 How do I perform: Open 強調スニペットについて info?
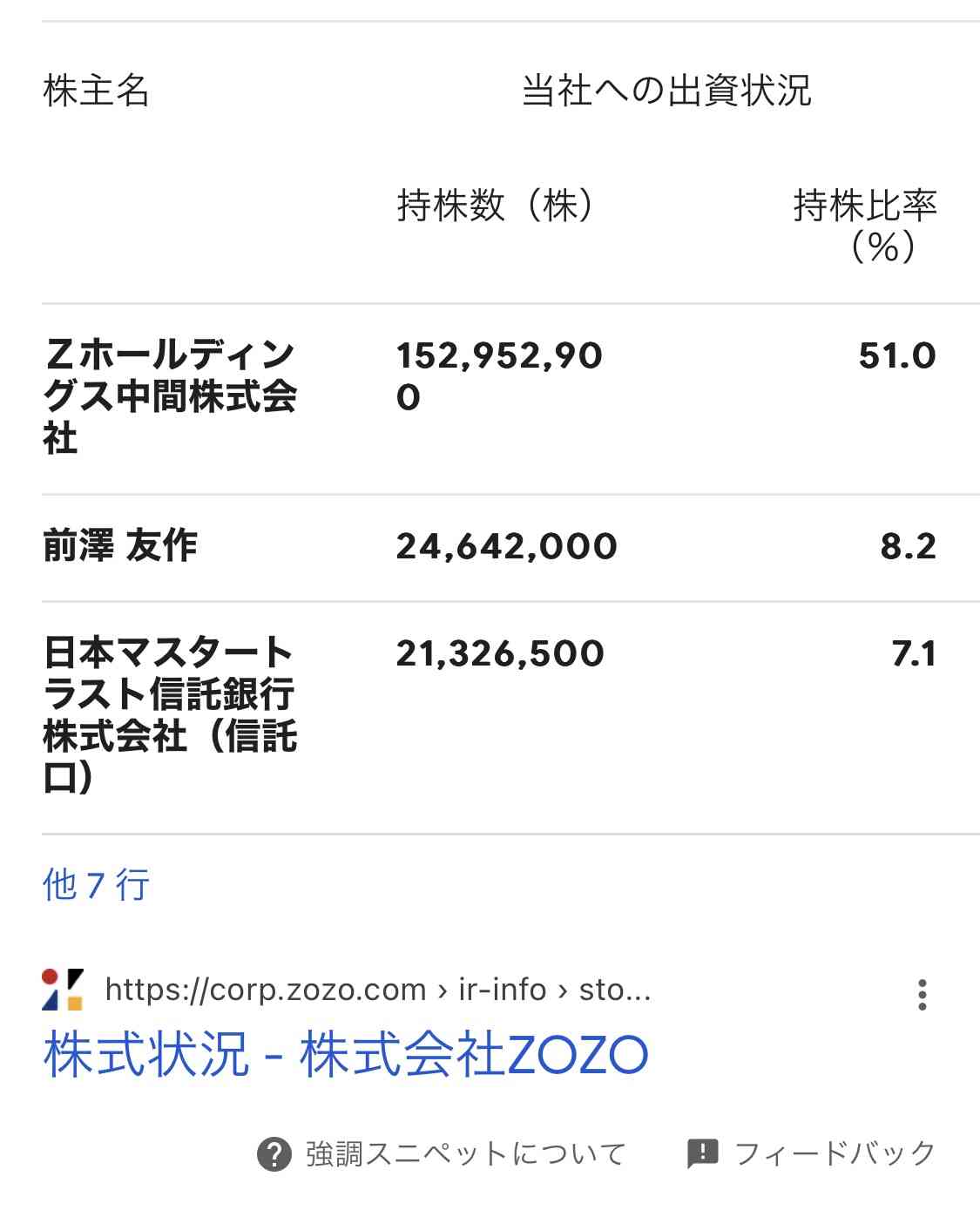[x=465, y=1153]
